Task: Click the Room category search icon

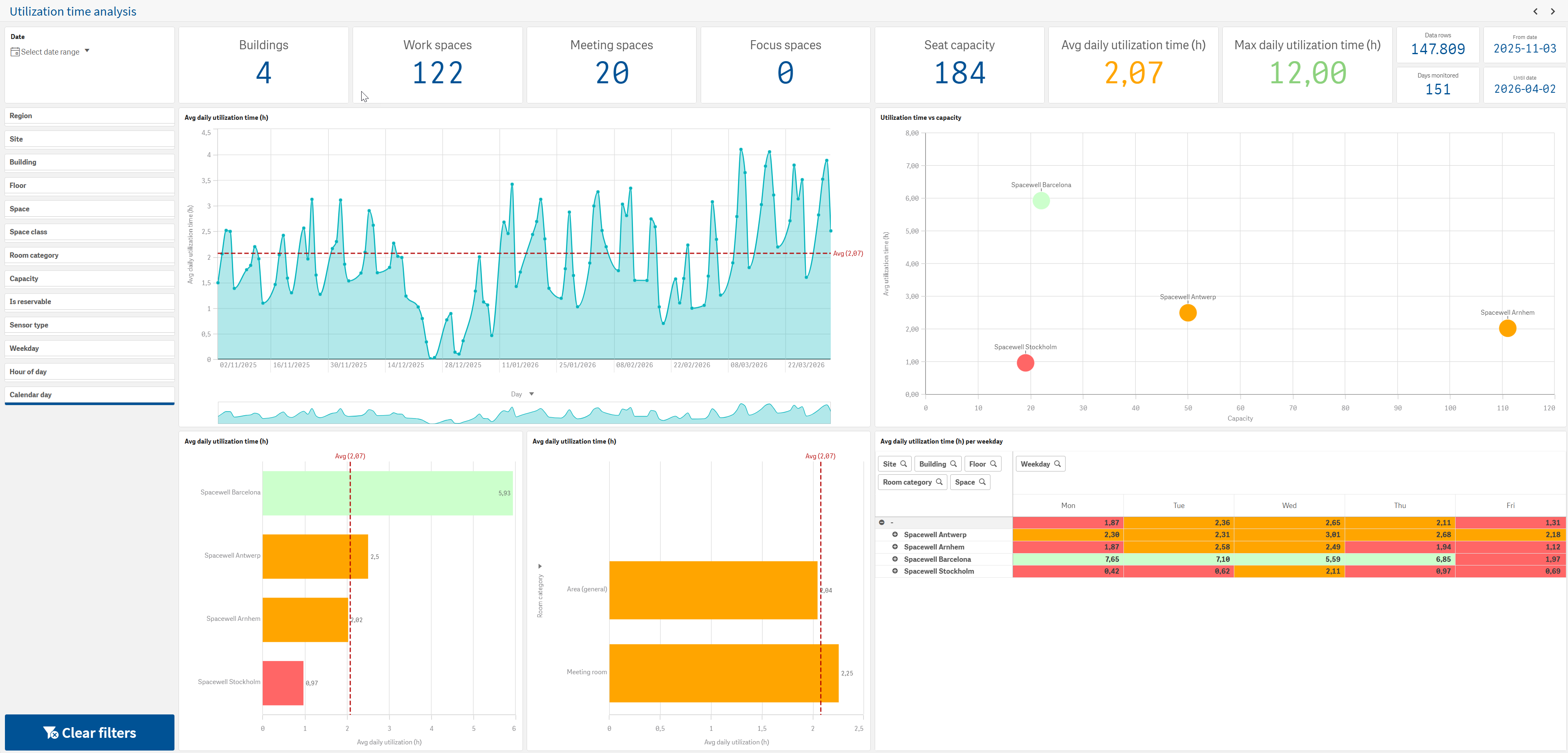Action: click(x=939, y=482)
